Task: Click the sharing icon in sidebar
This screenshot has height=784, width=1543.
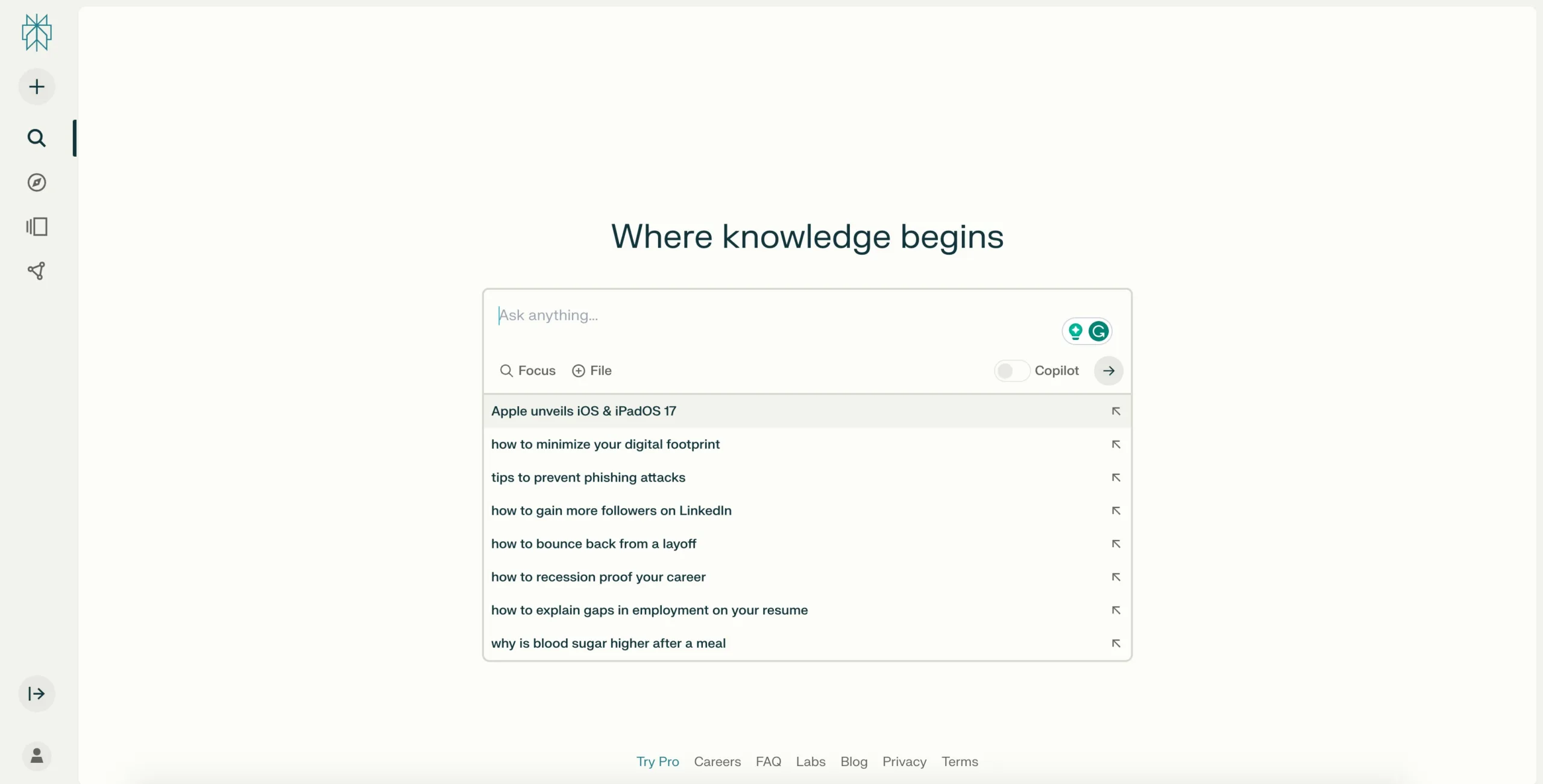Action: [x=36, y=270]
